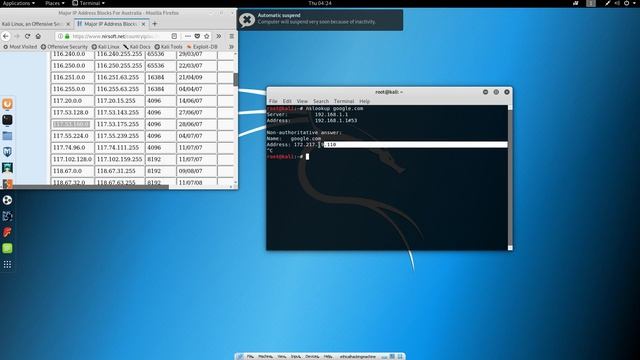Image resolution: width=640 pixels, height=360 pixels.
Task: Click 16384 in the 116.251.0.0 row
Action: [156, 78]
